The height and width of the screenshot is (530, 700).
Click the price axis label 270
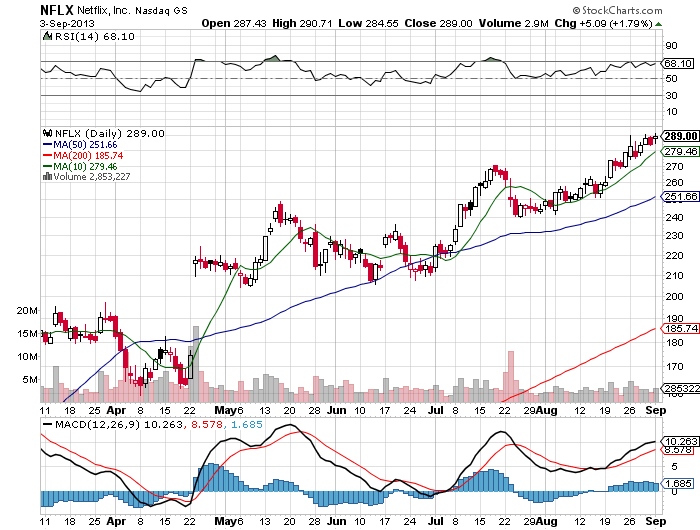pyautogui.click(x=674, y=167)
